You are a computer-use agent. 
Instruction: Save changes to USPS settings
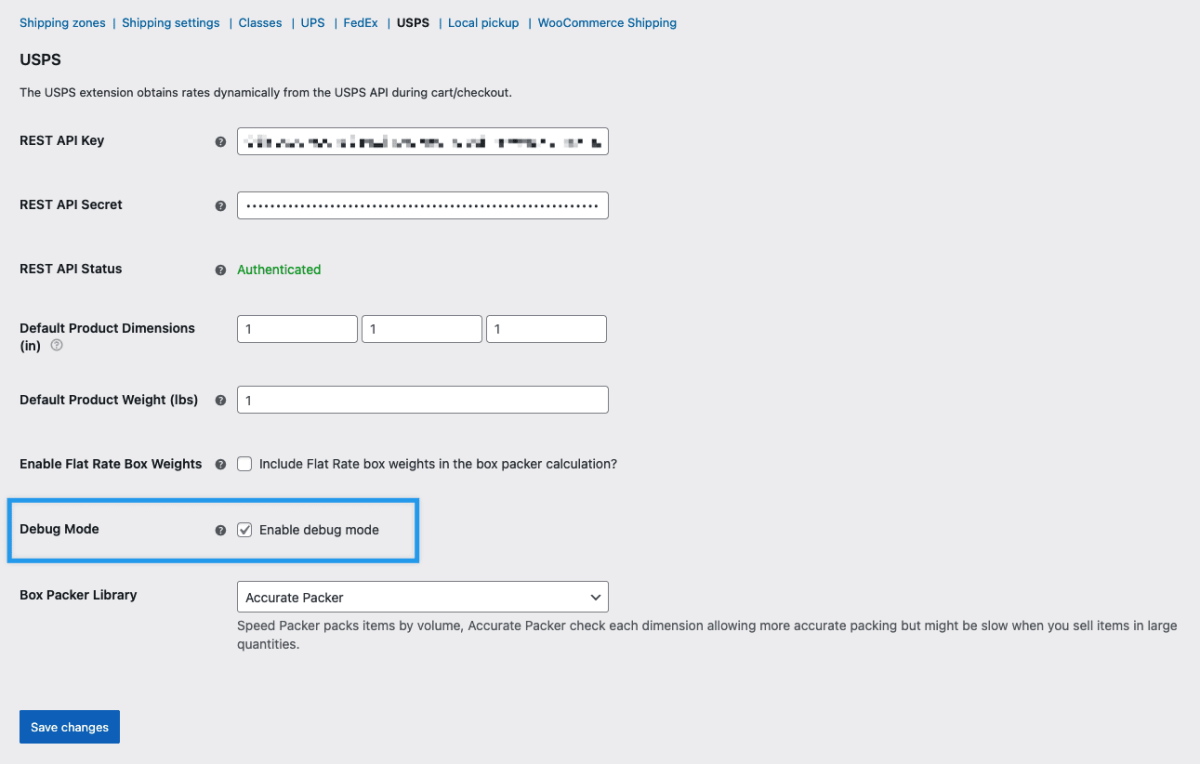[69, 727]
